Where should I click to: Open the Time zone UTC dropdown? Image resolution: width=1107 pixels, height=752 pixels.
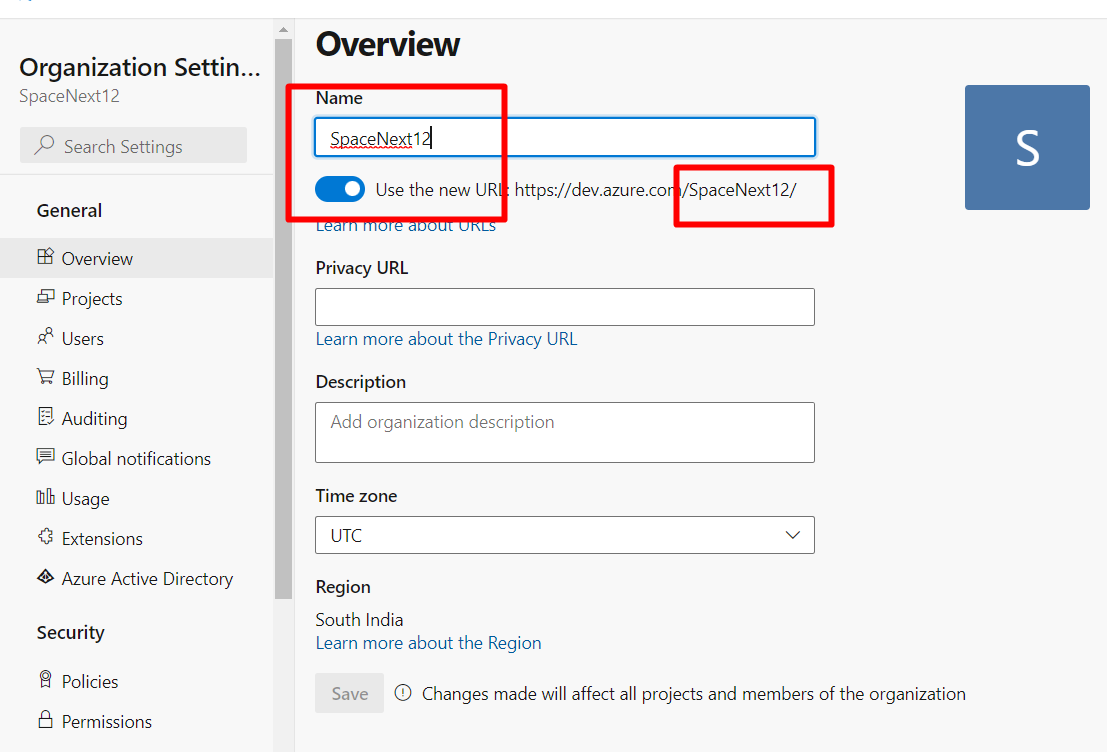pos(565,535)
